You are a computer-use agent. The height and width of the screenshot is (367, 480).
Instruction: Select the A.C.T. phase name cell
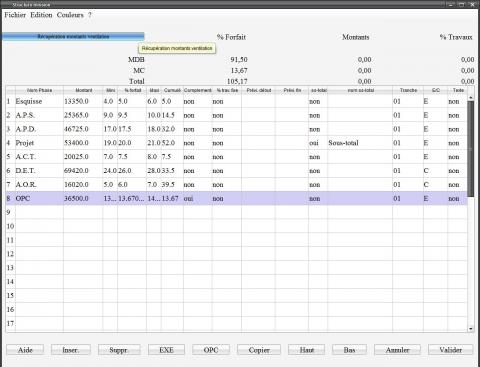39,157
